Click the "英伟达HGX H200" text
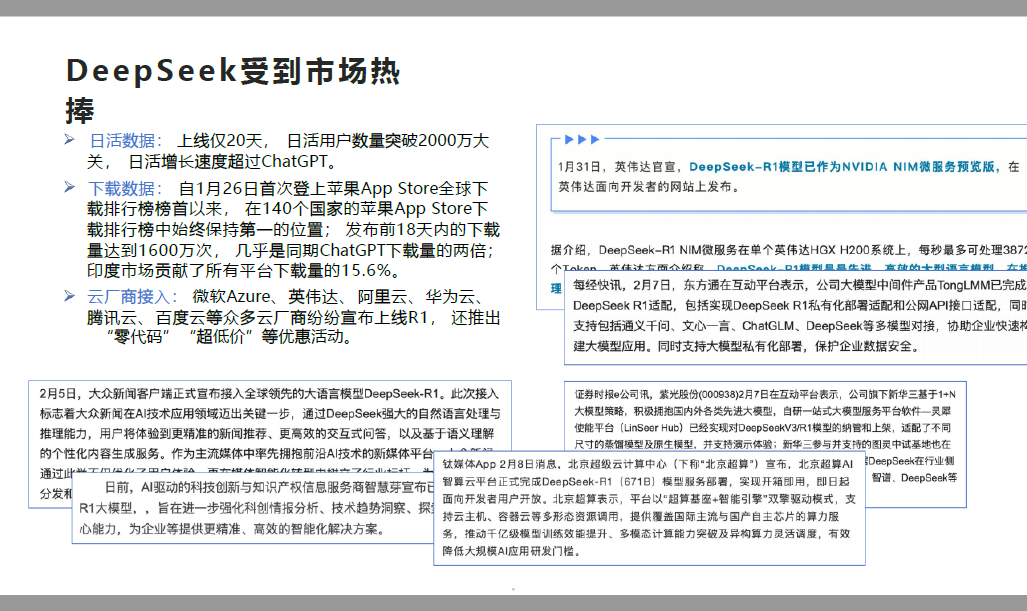This screenshot has width=1027, height=611. pos(821,250)
